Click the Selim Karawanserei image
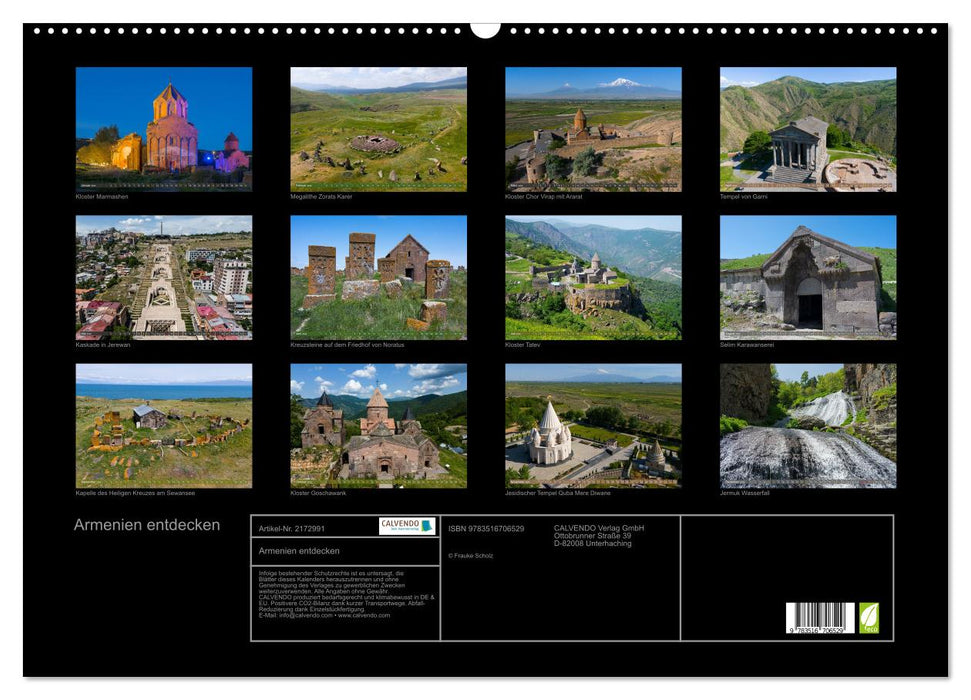 pyautogui.click(x=810, y=276)
